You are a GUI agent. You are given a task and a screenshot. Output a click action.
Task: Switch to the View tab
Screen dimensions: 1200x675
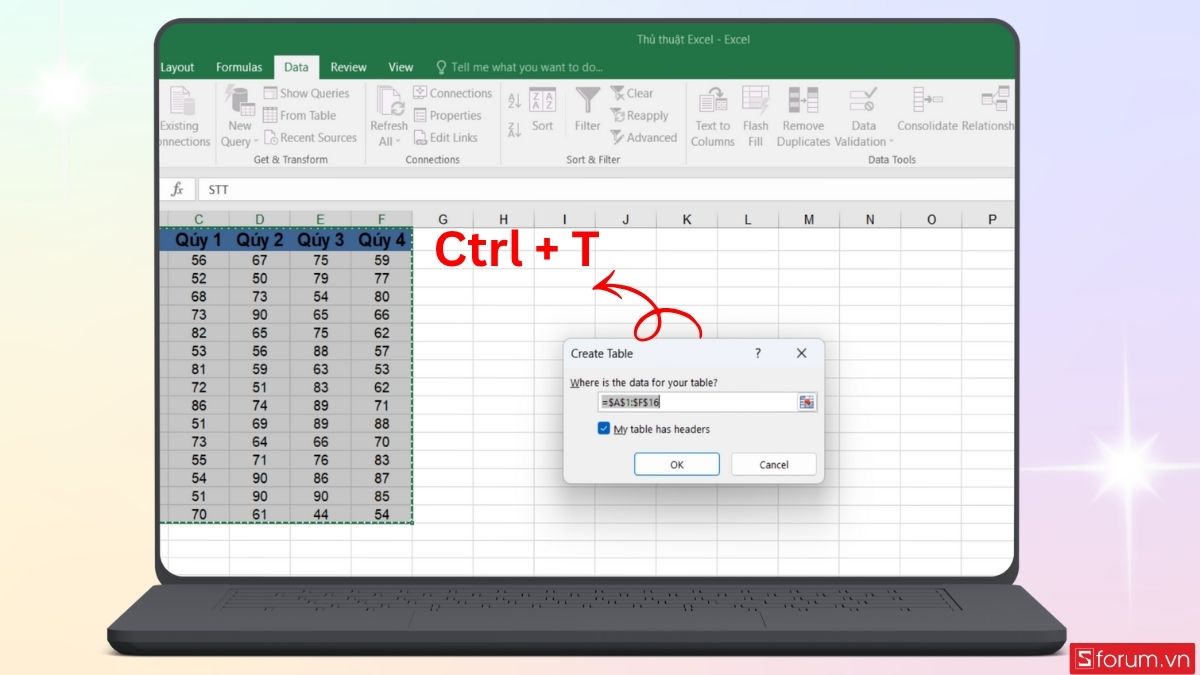pyautogui.click(x=401, y=67)
